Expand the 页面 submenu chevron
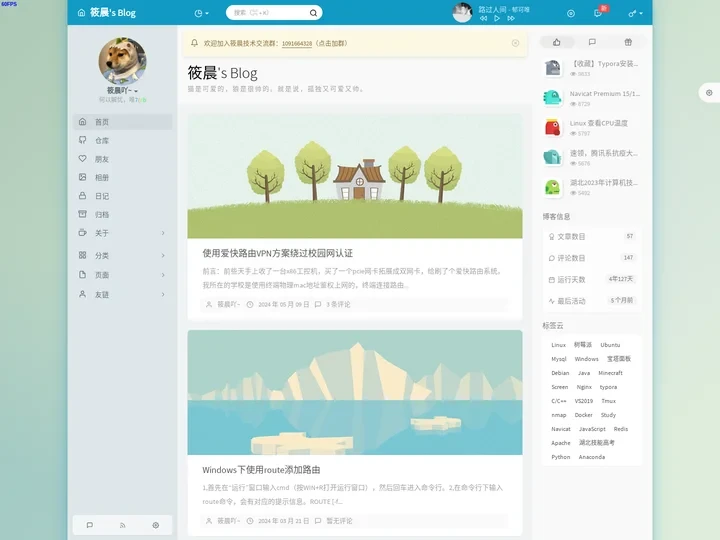The image size is (720, 540). [x=163, y=275]
